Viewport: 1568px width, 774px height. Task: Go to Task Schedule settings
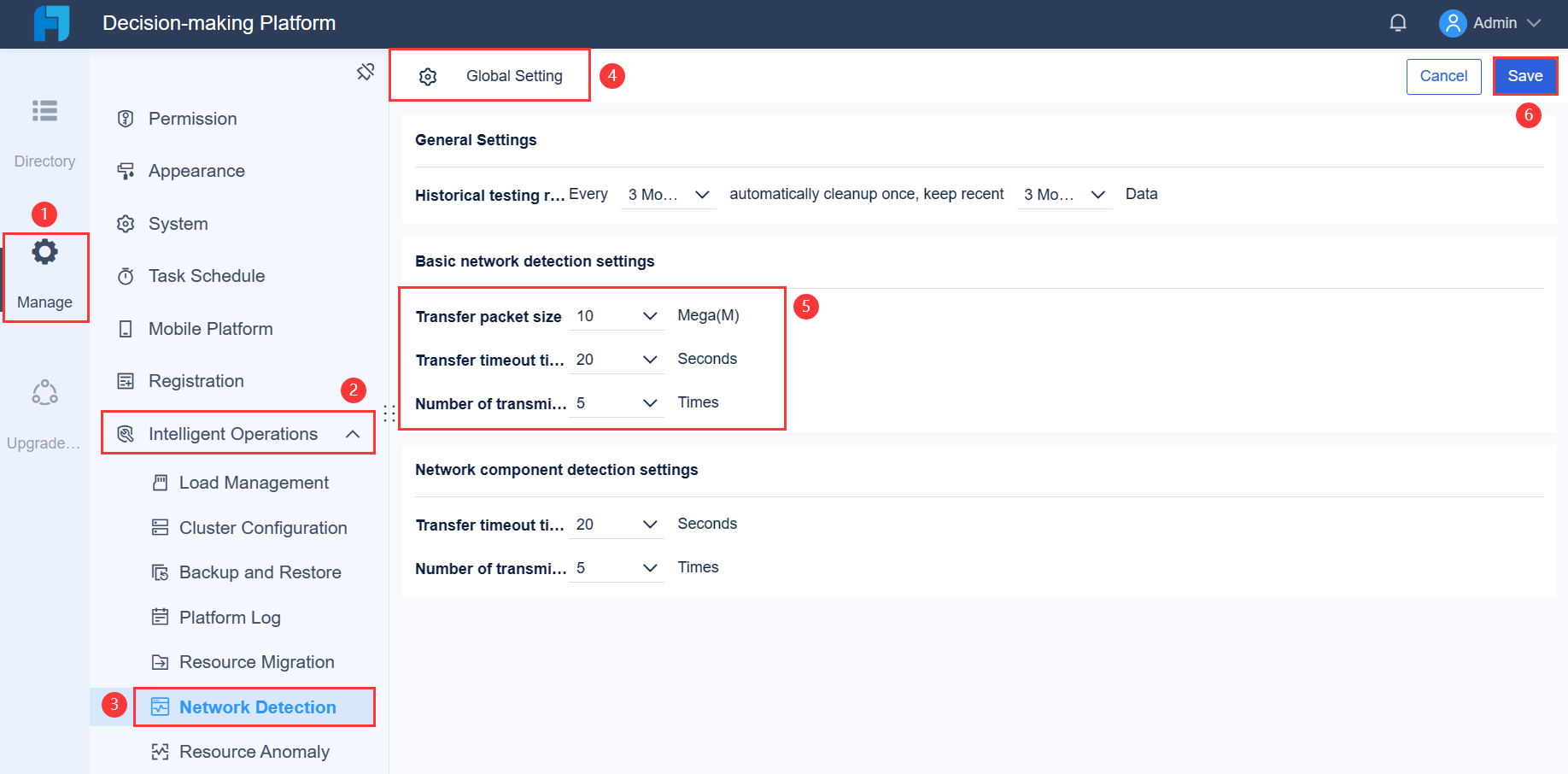coord(206,276)
